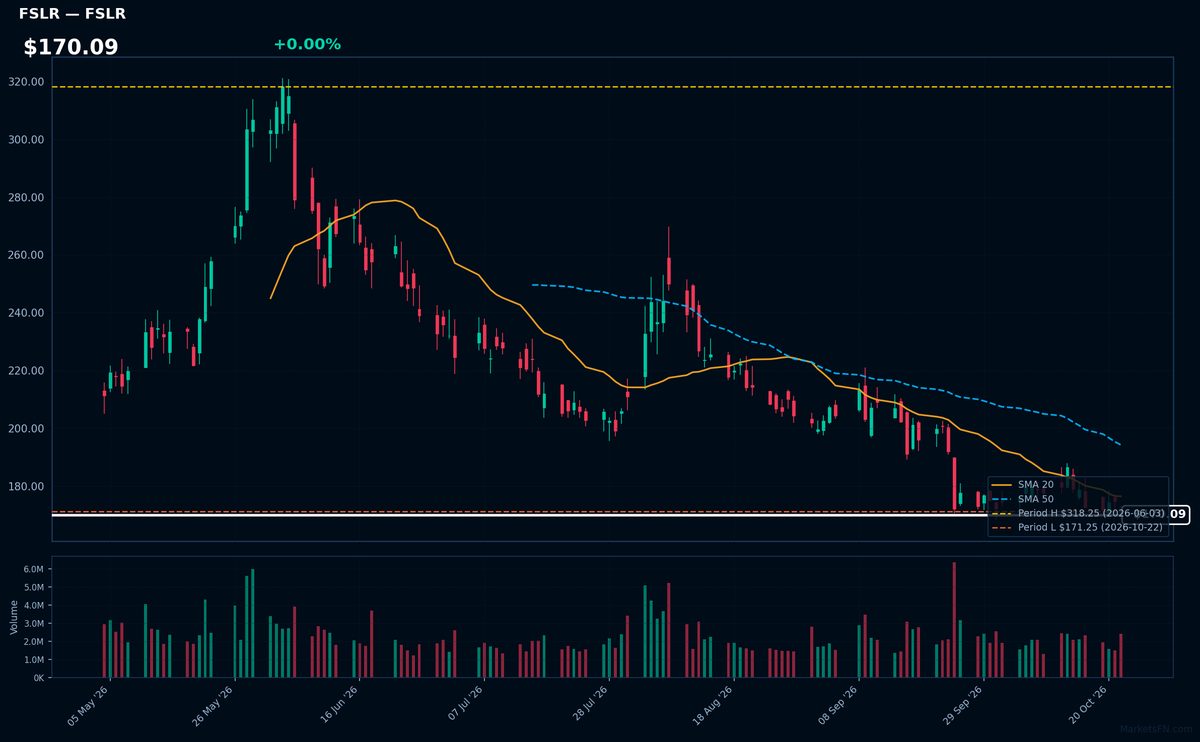Click the 1.0M volume axis label
The image size is (1200, 742).
point(34,660)
